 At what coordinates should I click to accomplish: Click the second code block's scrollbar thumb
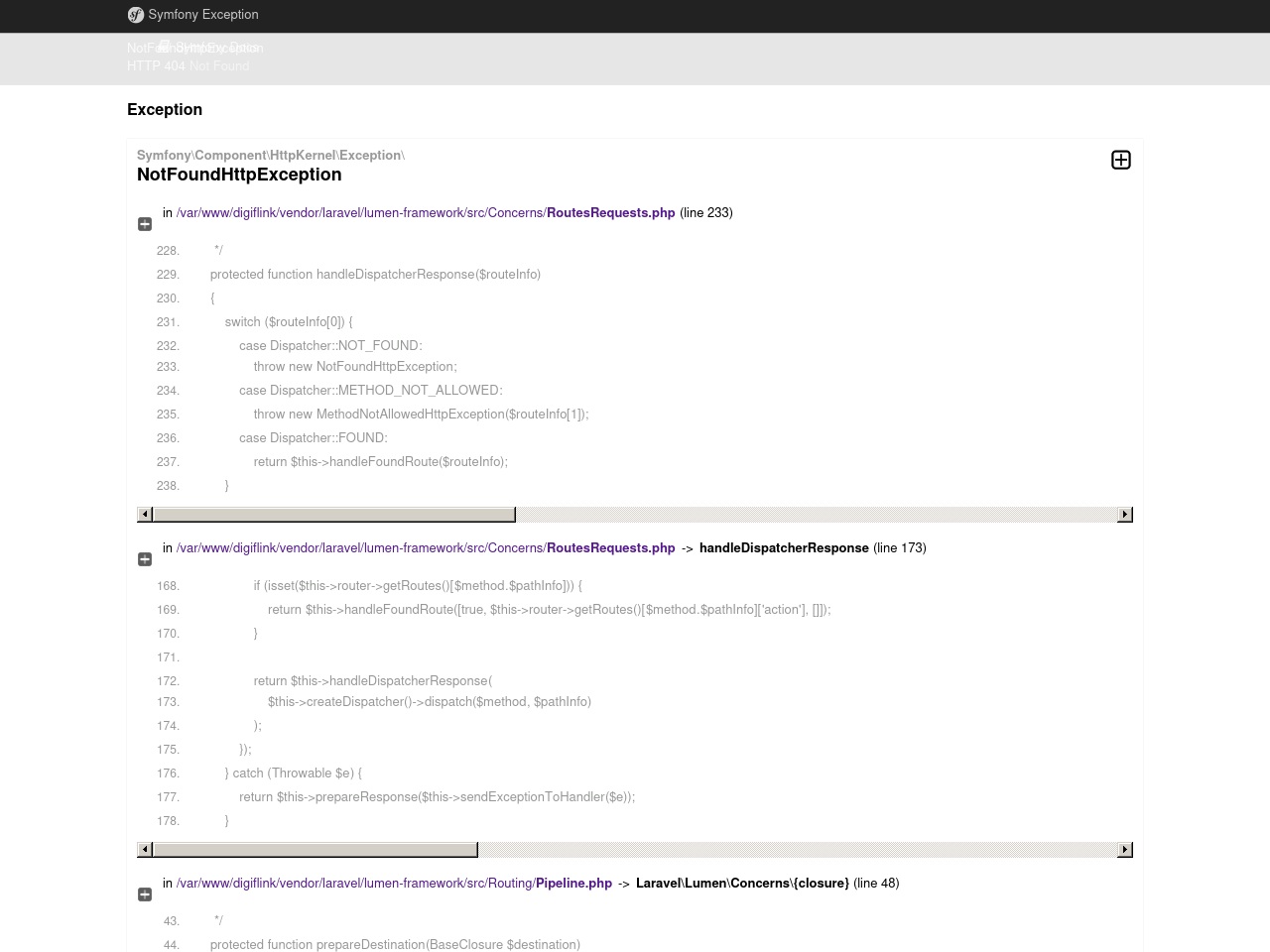click(316, 850)
